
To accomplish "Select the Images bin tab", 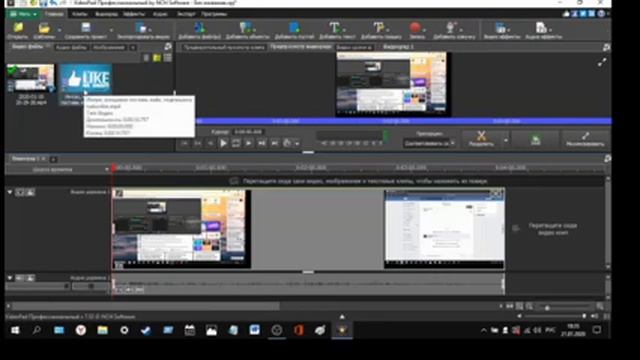I will tap(109, 47).
